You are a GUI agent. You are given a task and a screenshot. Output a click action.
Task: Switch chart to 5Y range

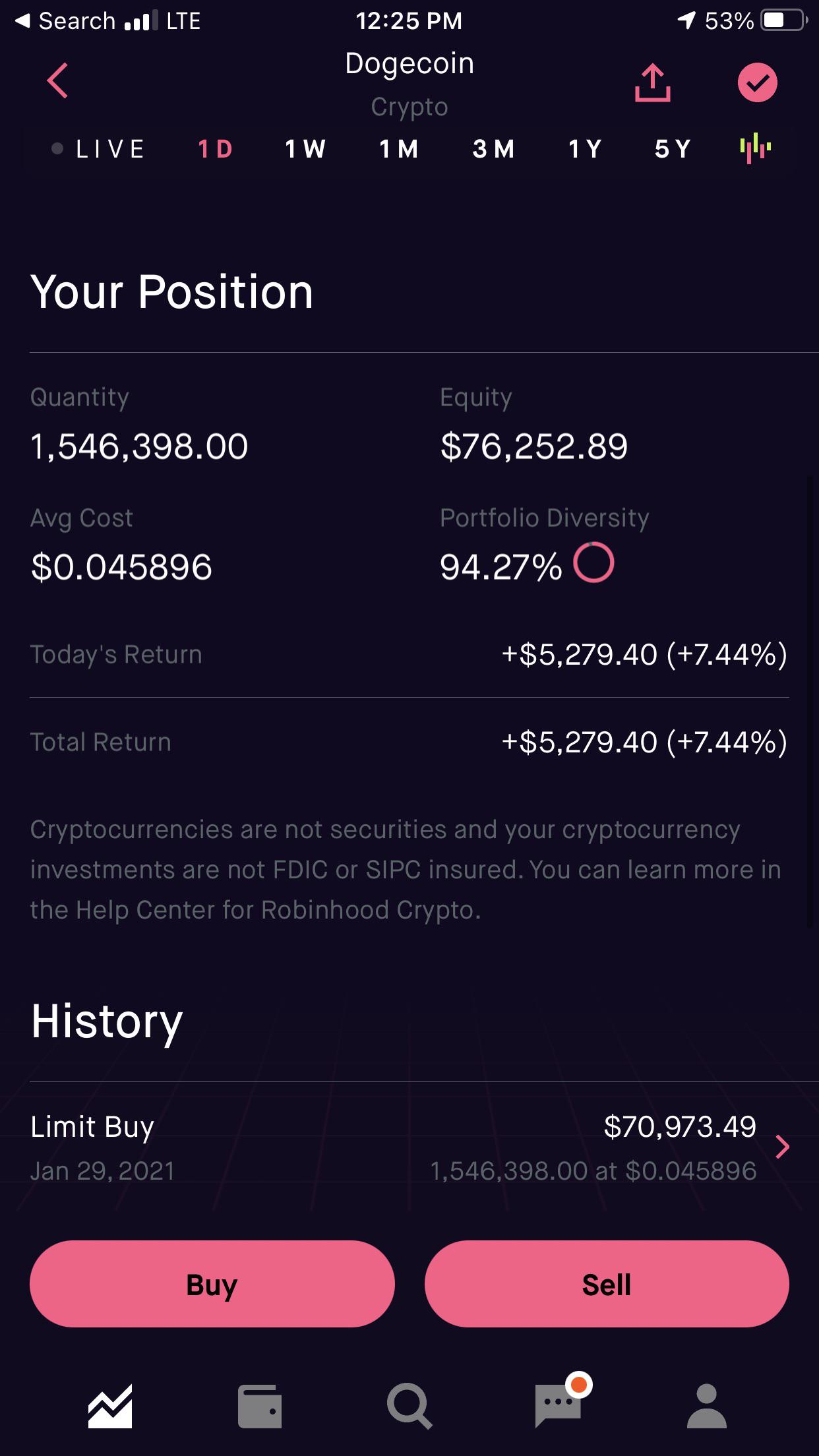pyautogui.click(x=673, y=149)
